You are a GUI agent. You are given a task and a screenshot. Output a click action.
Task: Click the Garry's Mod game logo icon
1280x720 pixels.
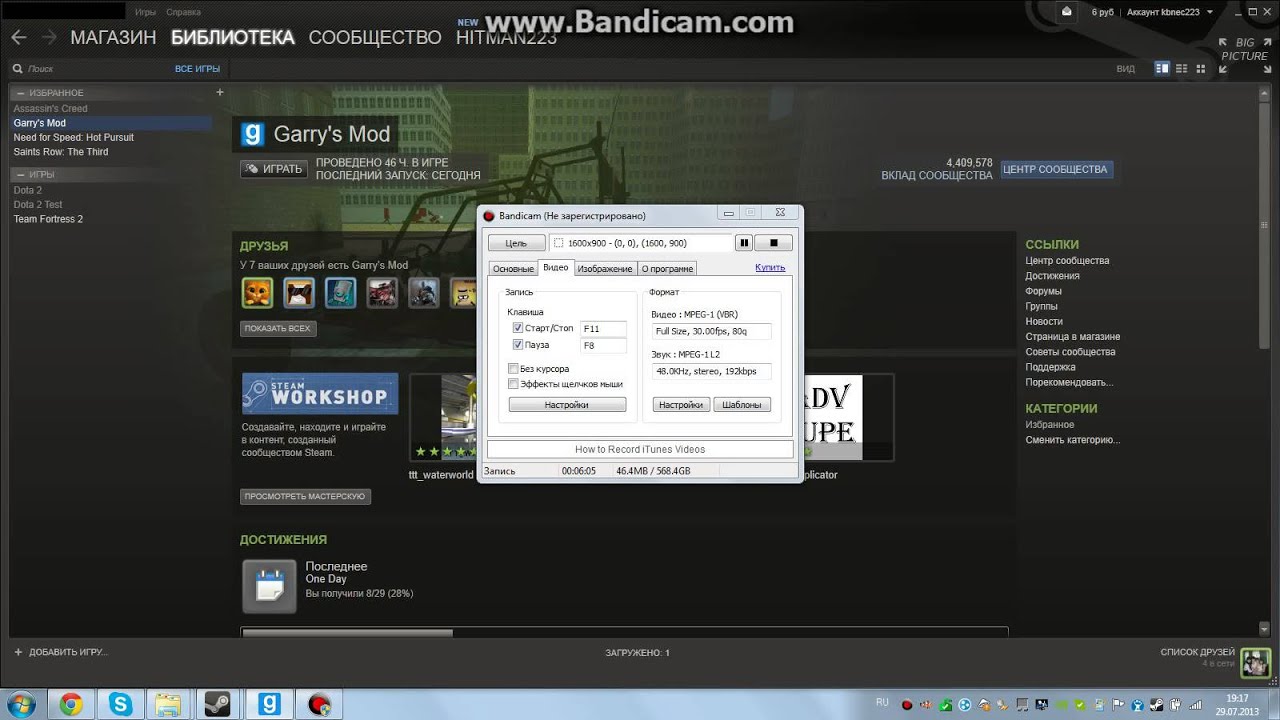point(253,134)
